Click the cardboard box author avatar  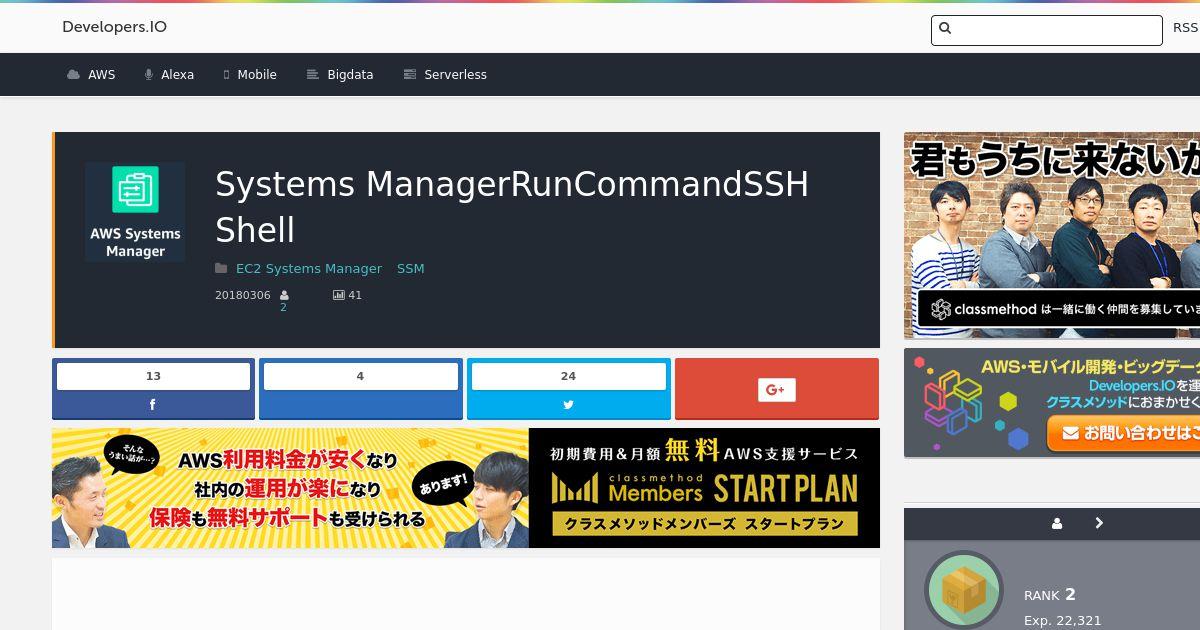pyautogui.click(x=964, y=591)
